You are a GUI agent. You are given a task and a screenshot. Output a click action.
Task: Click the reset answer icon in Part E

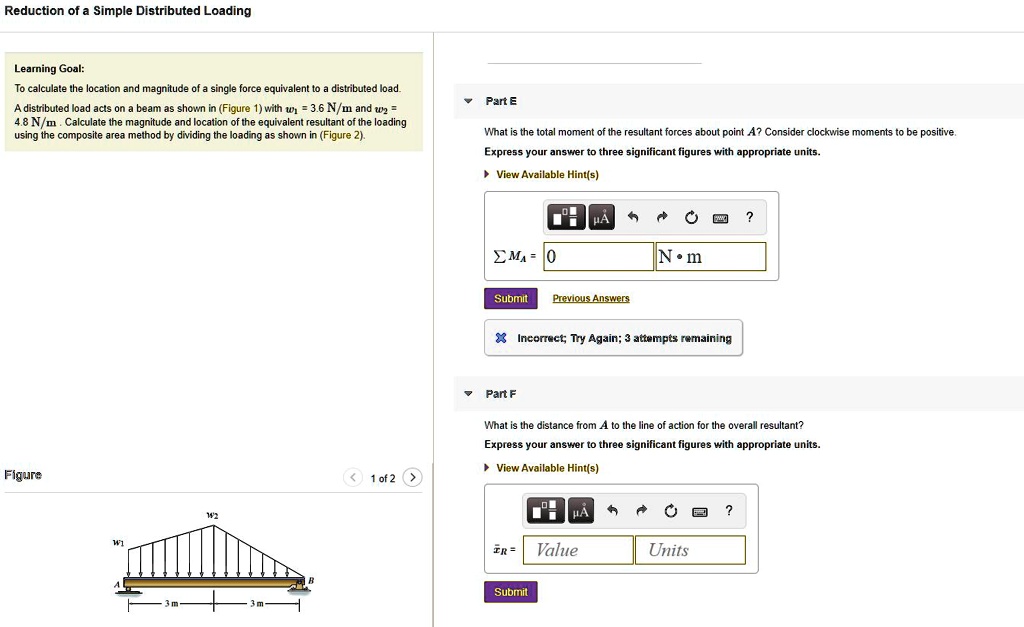[x=692, y=217]
